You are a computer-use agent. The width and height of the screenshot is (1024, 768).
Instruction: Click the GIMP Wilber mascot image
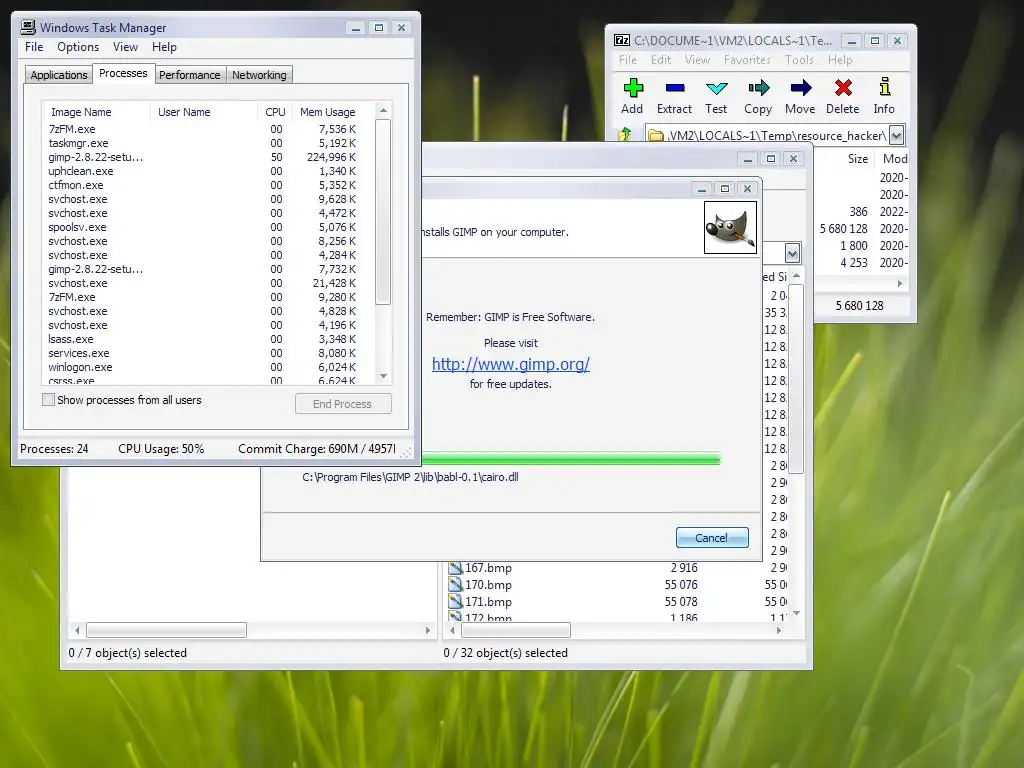730,227
